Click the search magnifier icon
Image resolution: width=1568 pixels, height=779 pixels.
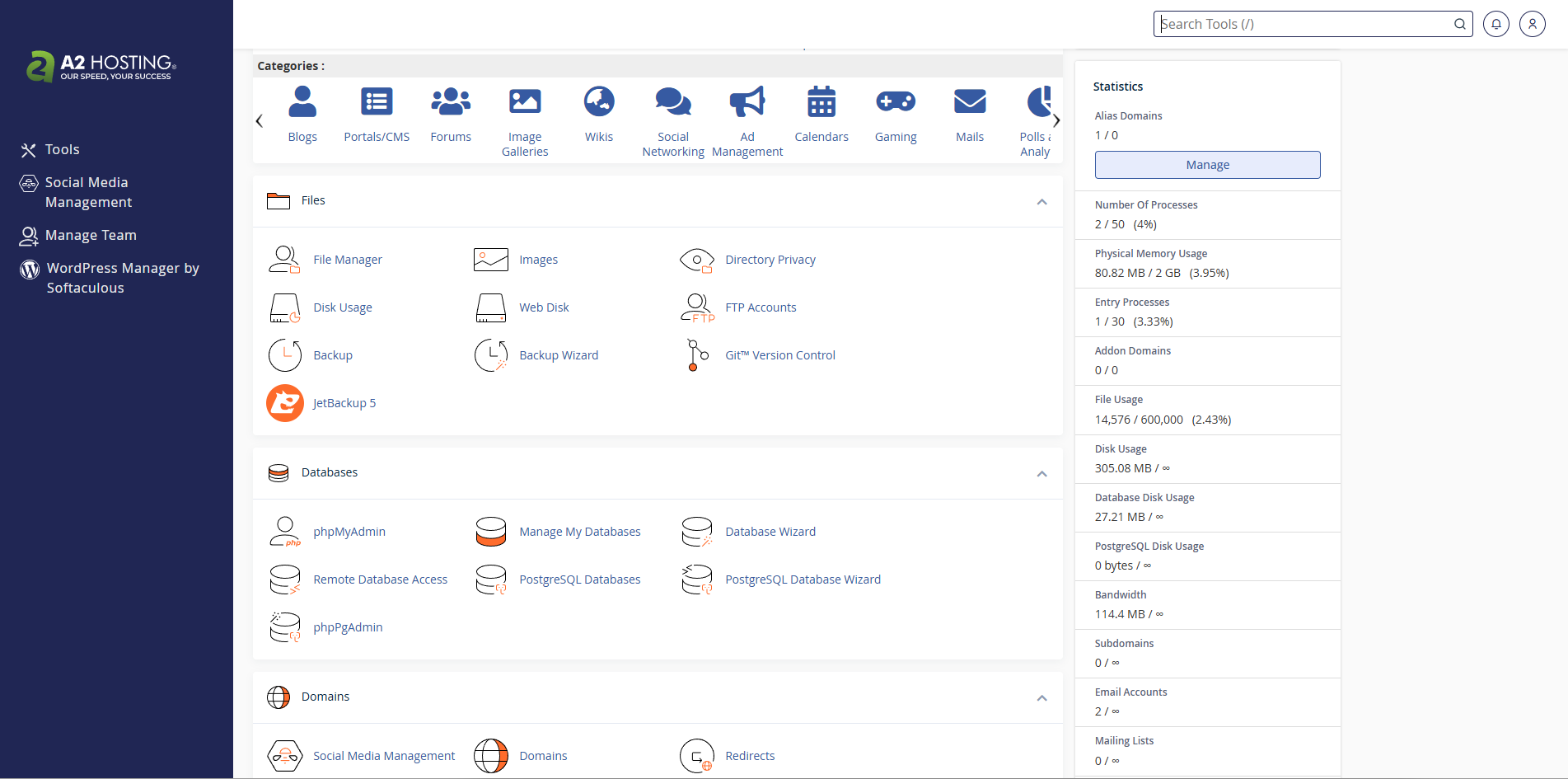click(1460, 24)
